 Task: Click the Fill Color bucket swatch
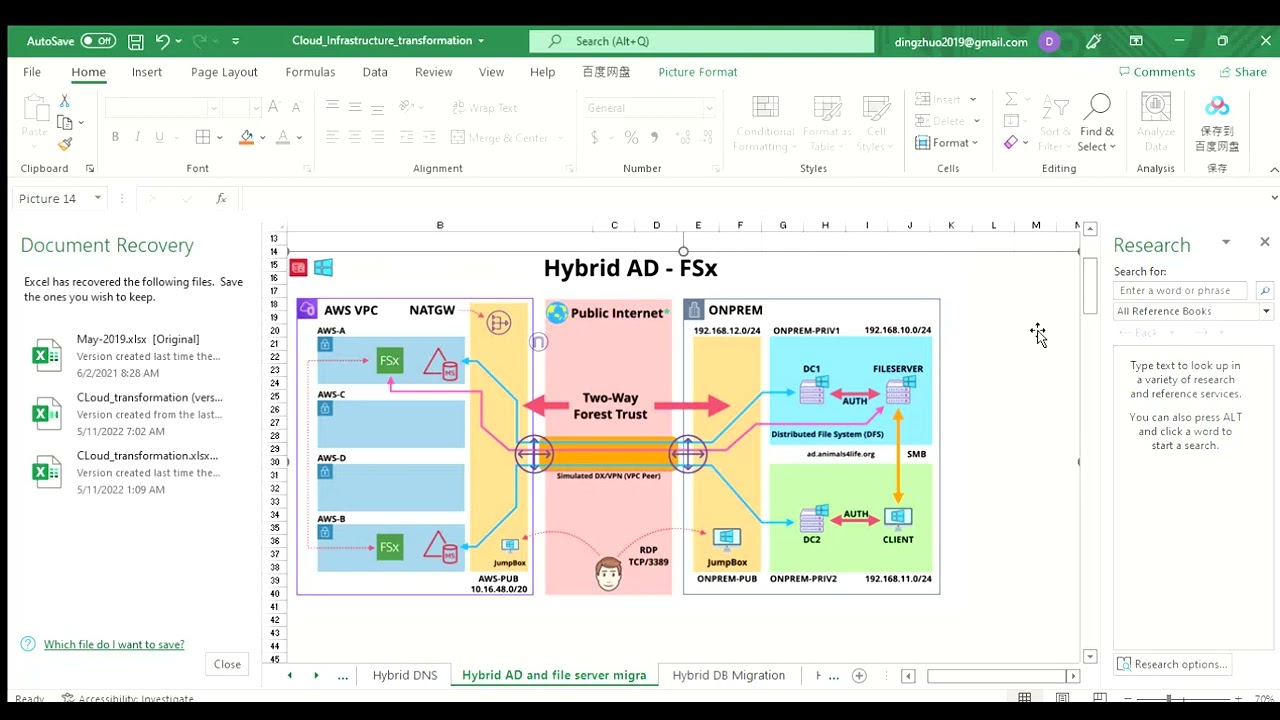coord(247,137)
